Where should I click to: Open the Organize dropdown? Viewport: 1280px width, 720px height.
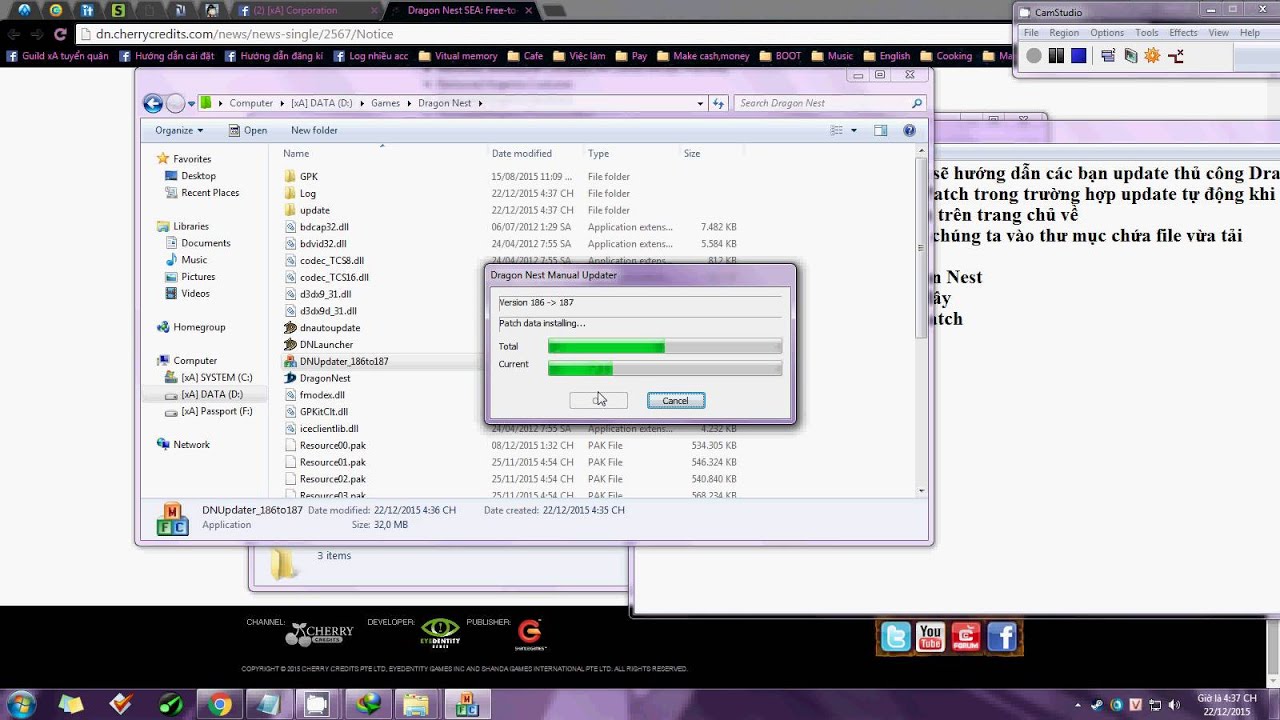click(x=179, y=130)
